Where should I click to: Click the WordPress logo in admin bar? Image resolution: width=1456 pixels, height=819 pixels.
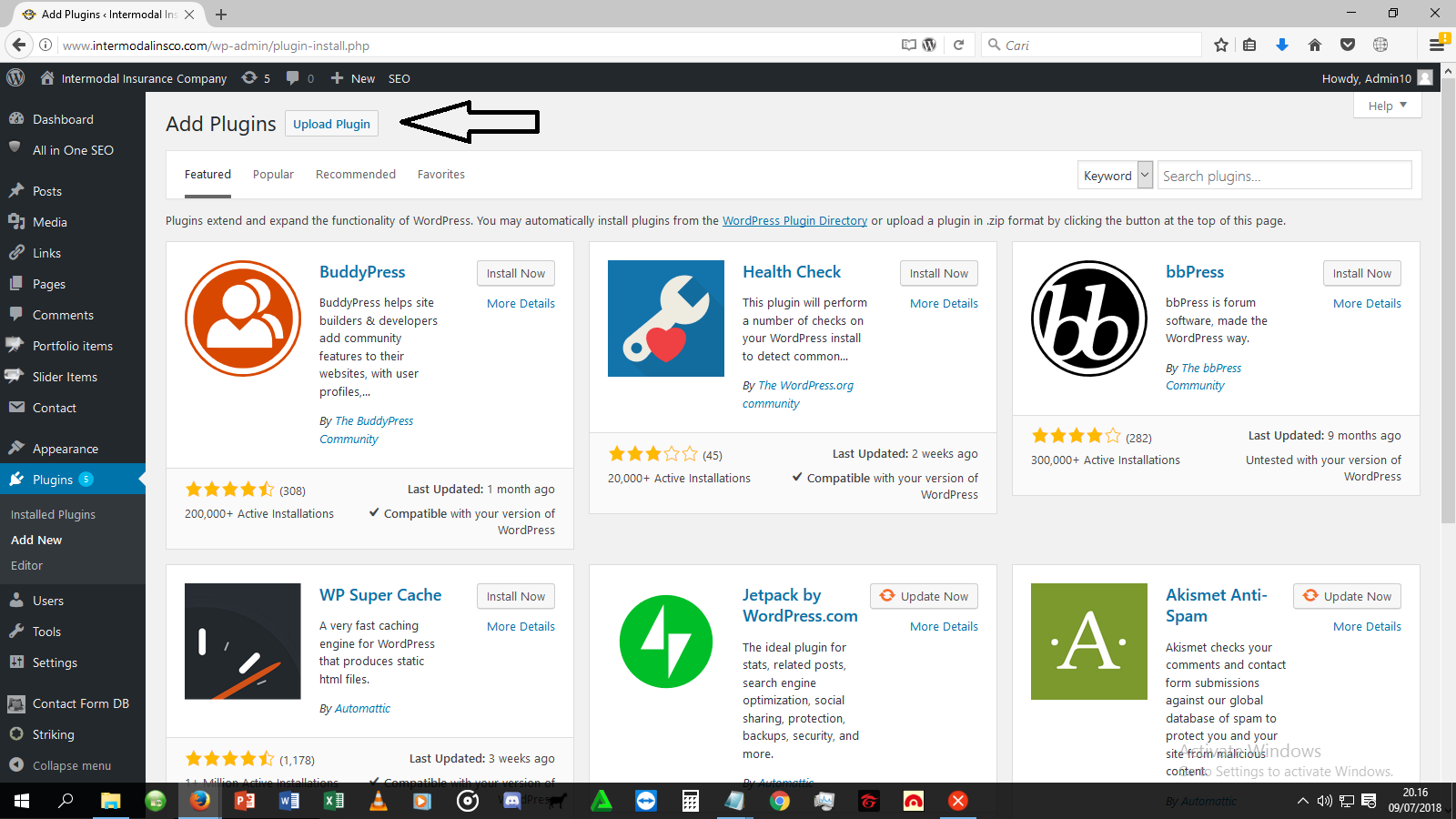click(15, 78)
